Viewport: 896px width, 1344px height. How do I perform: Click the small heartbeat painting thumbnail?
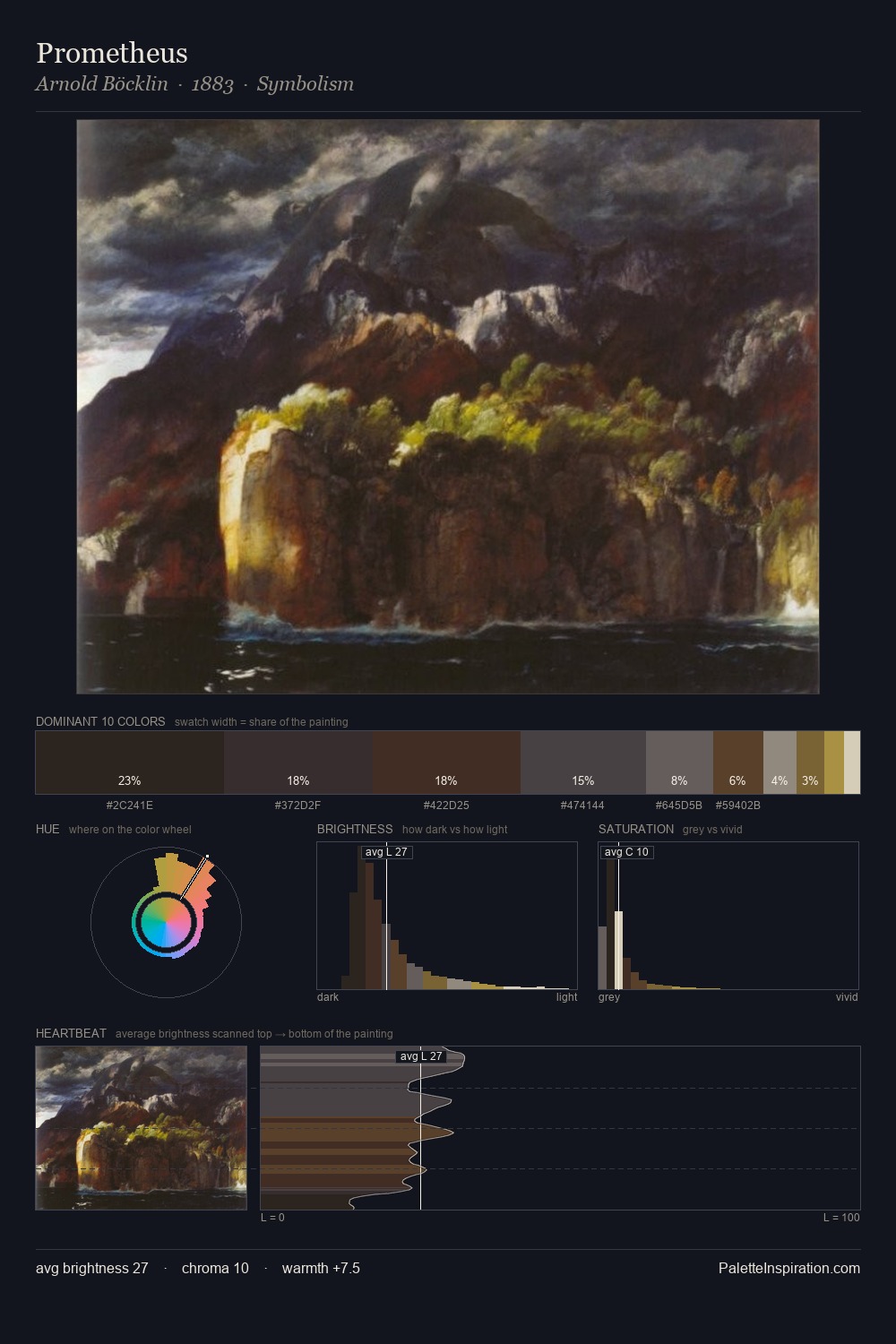click(141, 1128)
